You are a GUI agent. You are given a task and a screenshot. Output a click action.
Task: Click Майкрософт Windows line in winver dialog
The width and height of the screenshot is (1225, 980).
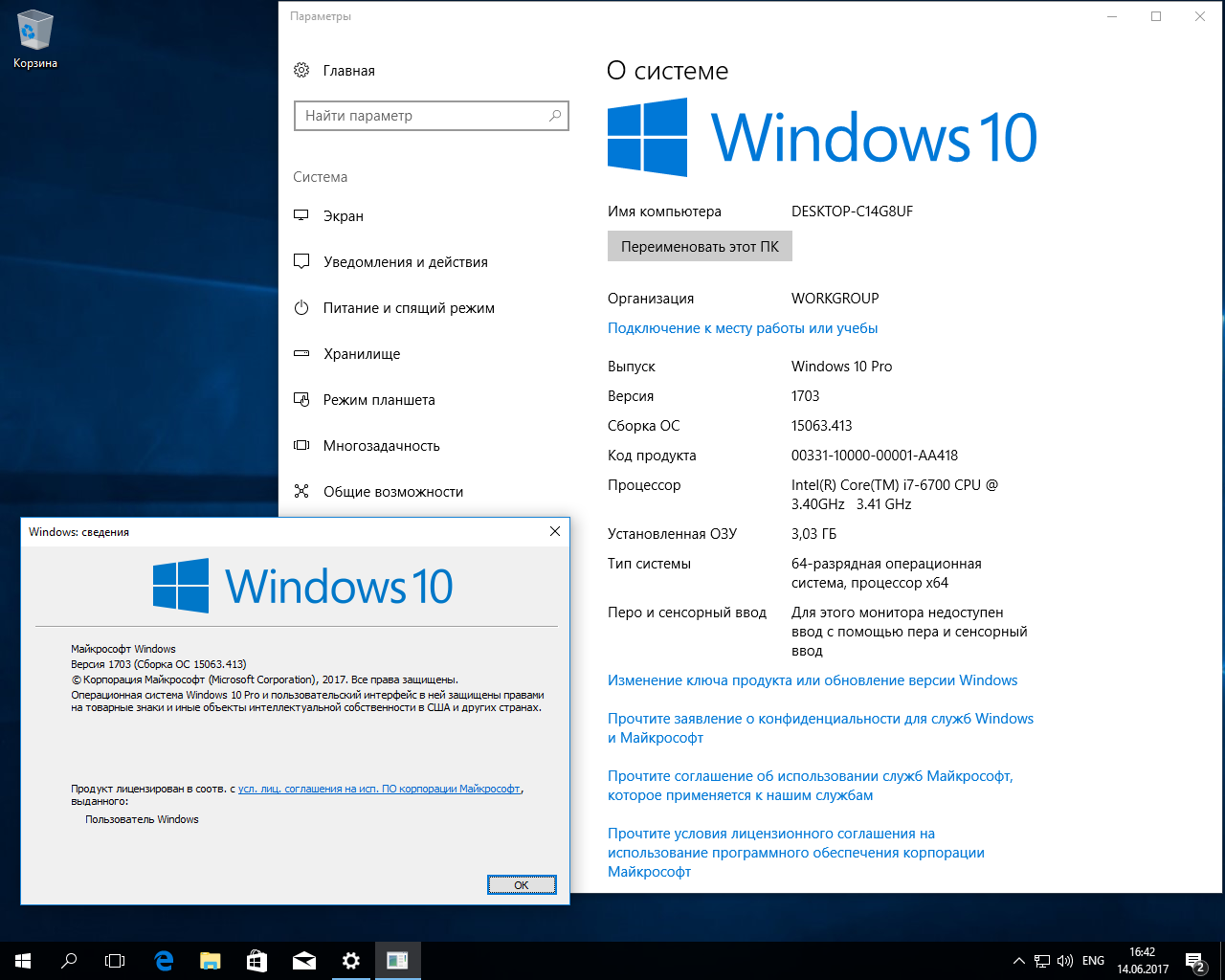(x=123, y=649)
